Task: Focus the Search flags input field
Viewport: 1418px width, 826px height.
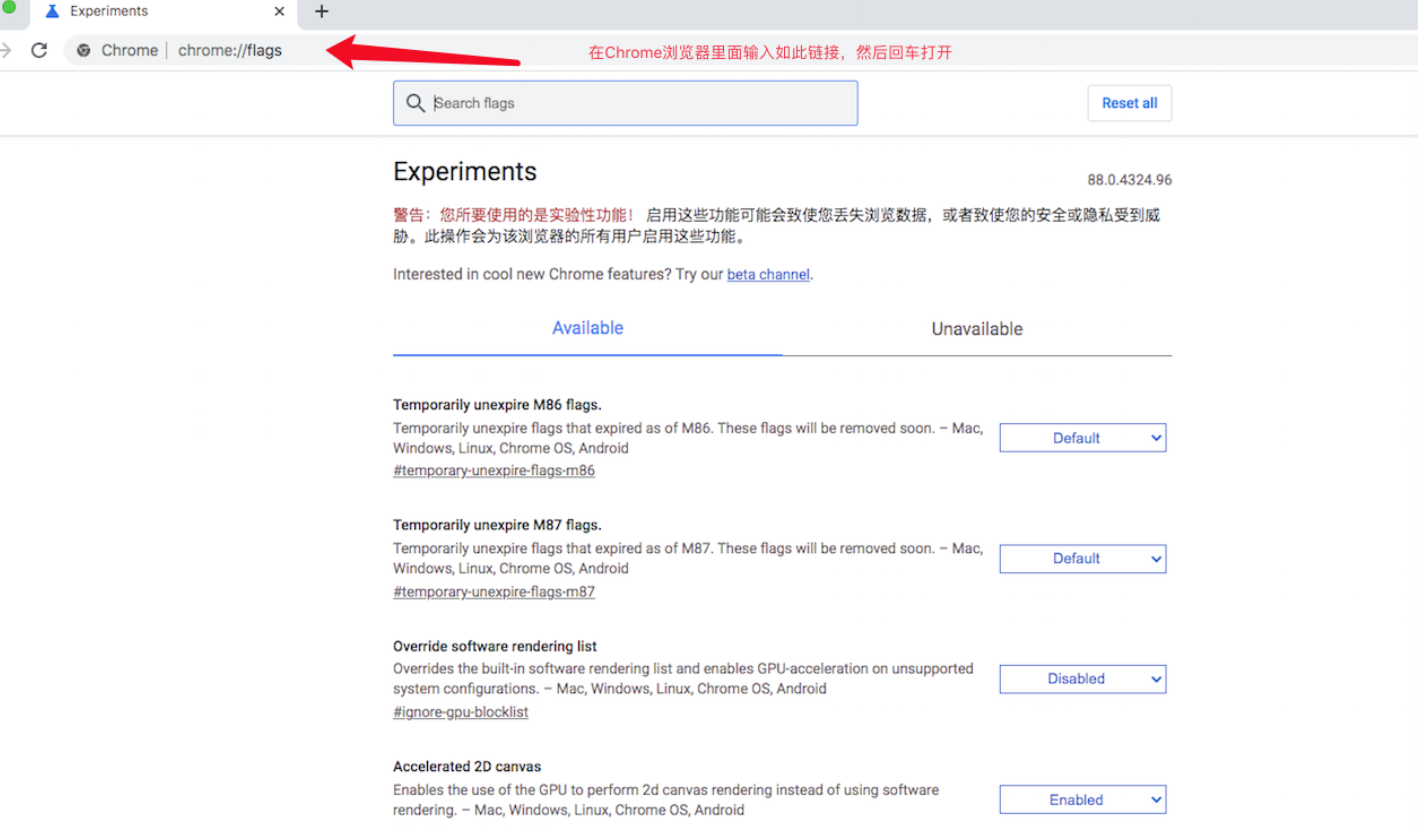Action: click(x=625, y=103)
